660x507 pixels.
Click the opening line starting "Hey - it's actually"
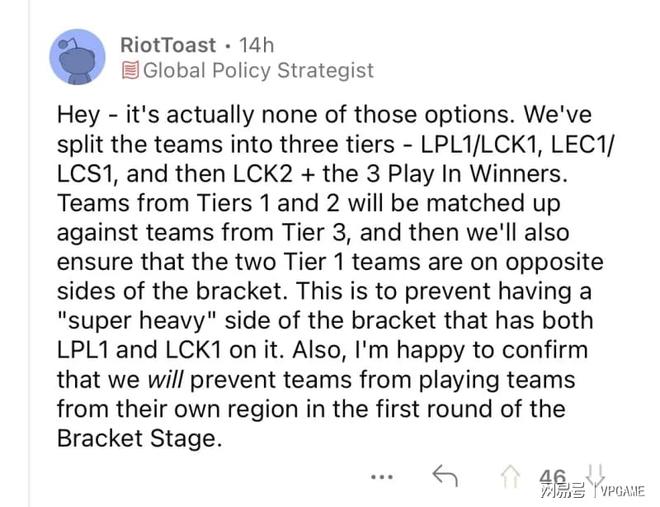(x=324, y=114)
